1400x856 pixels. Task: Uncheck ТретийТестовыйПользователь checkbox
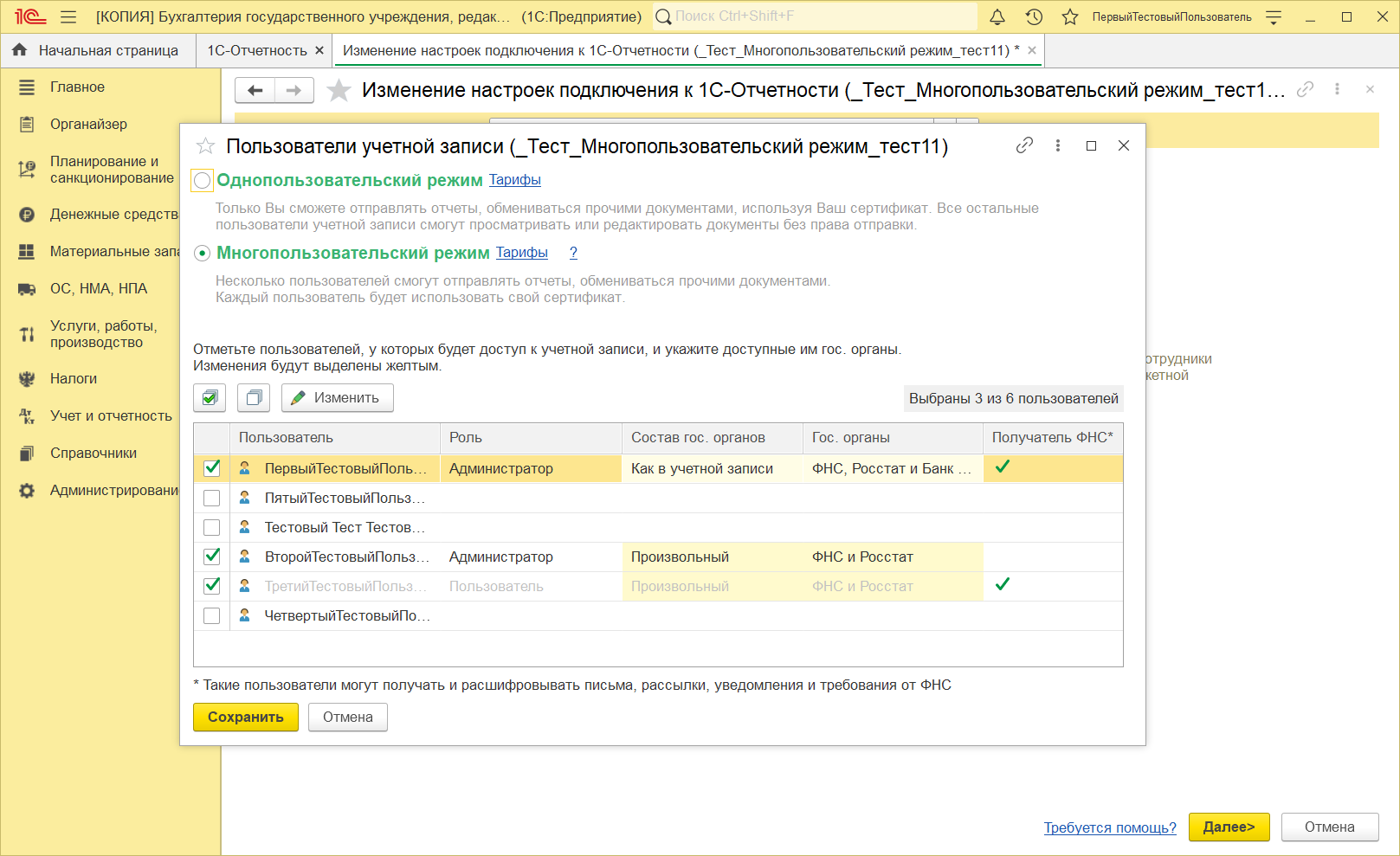pos(211,586)
